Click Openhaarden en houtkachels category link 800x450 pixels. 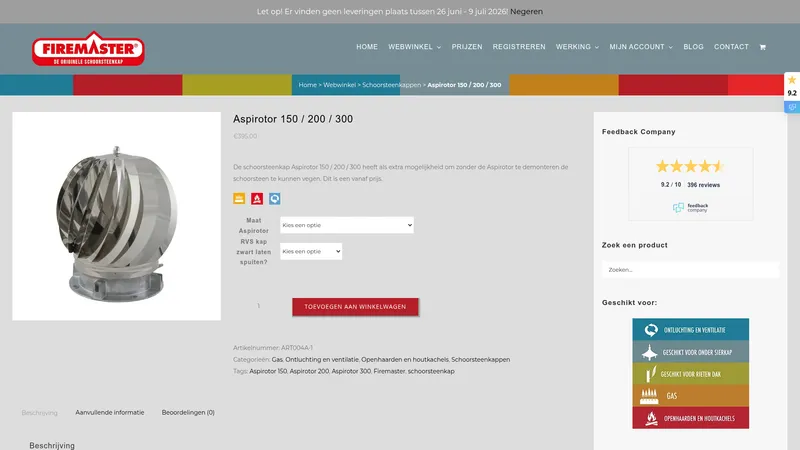pyautogui.click(x=405, y=360)
